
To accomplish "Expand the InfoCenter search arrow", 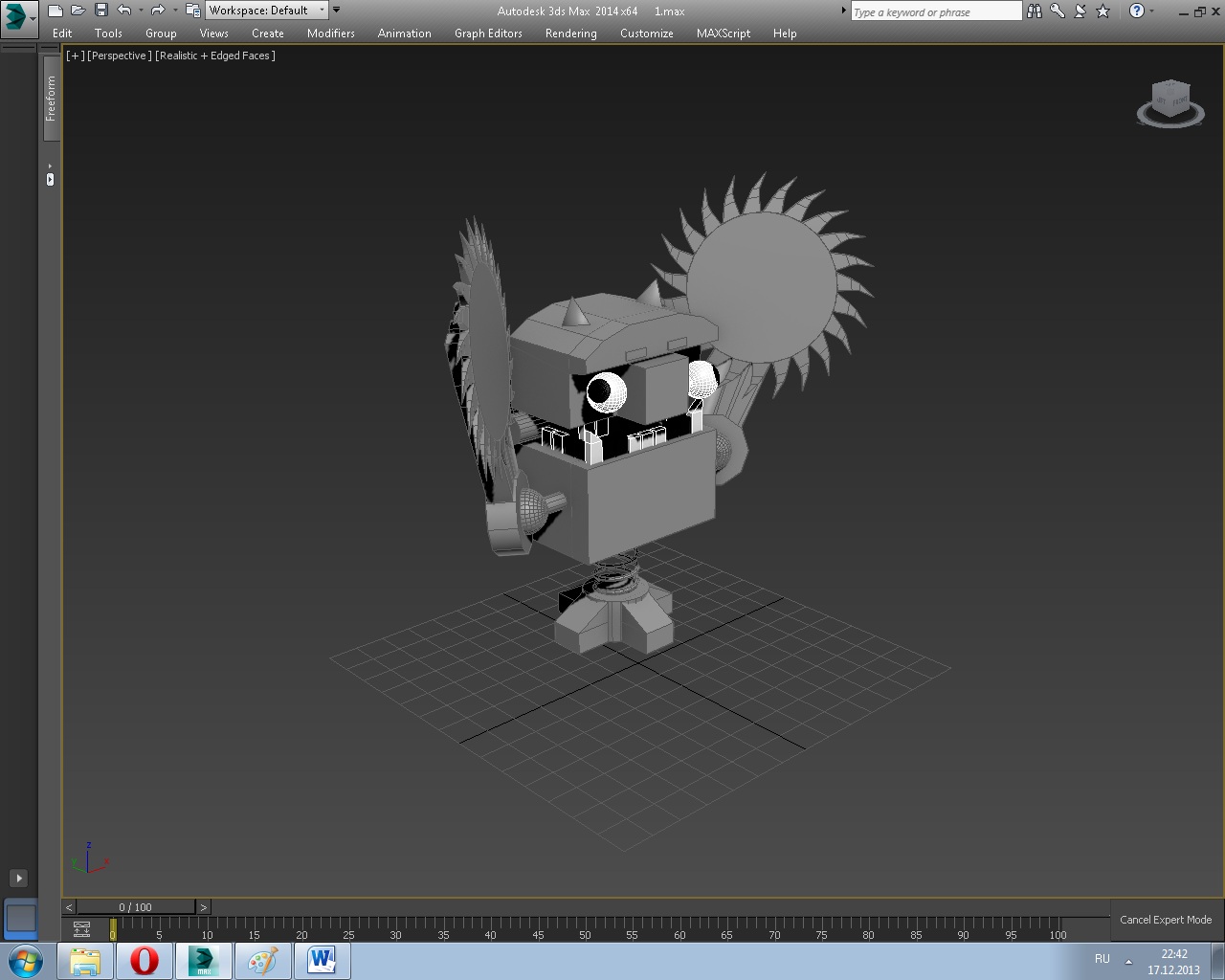I will pyautogui.click(x=843, y=11).
